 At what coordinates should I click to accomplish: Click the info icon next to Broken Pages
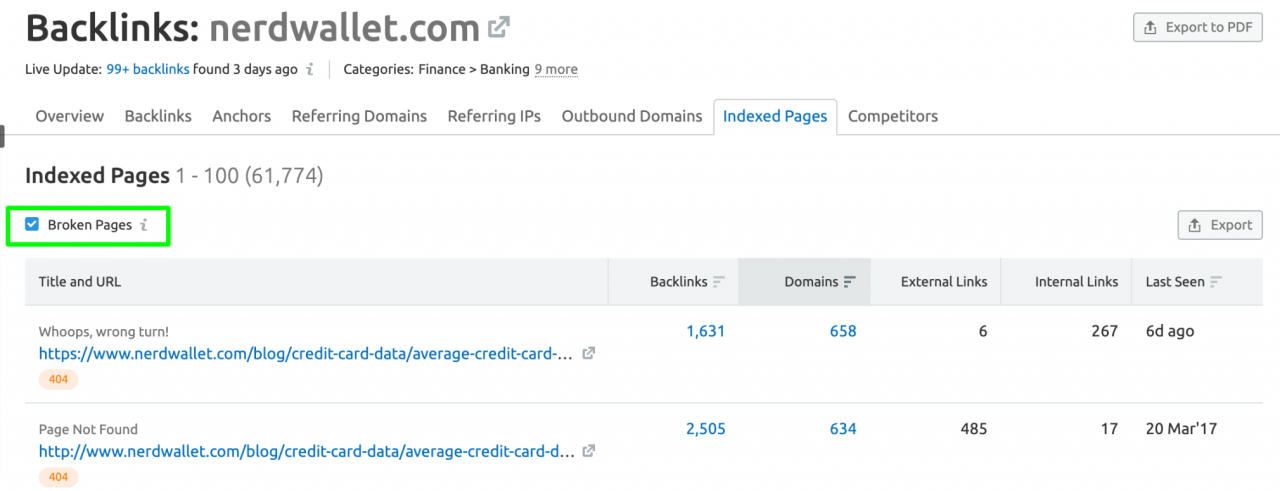click(x=143, y=225)
